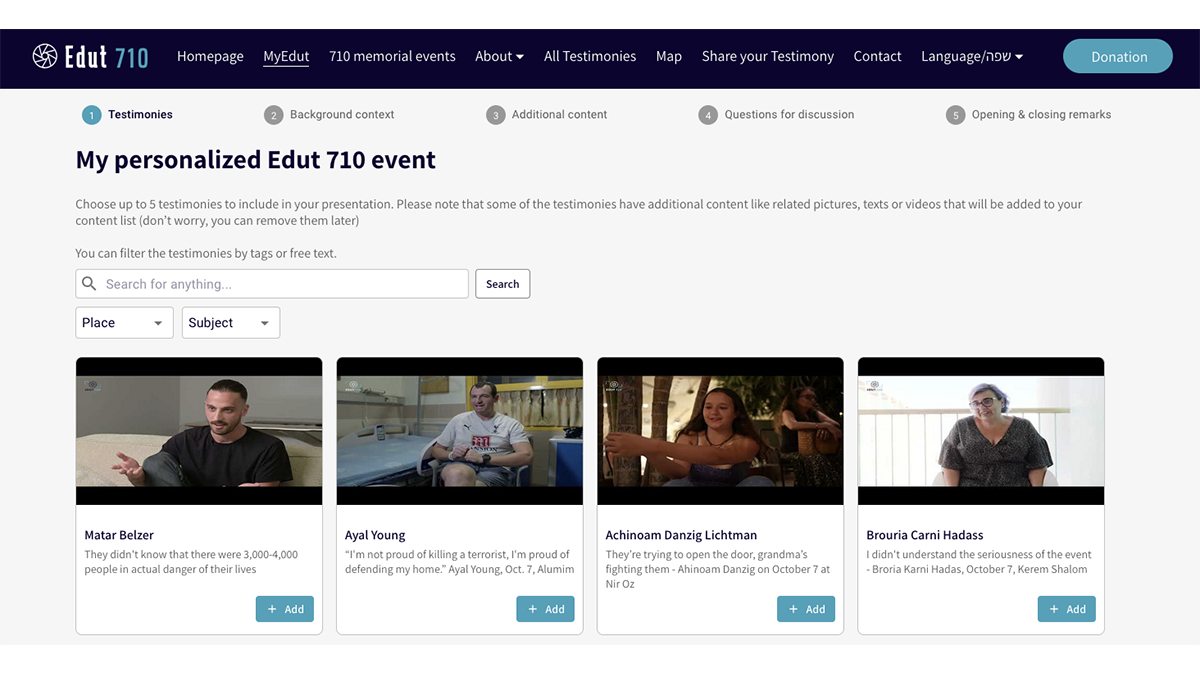
Task: Click the Search button
Action: (x=502, y=284)
